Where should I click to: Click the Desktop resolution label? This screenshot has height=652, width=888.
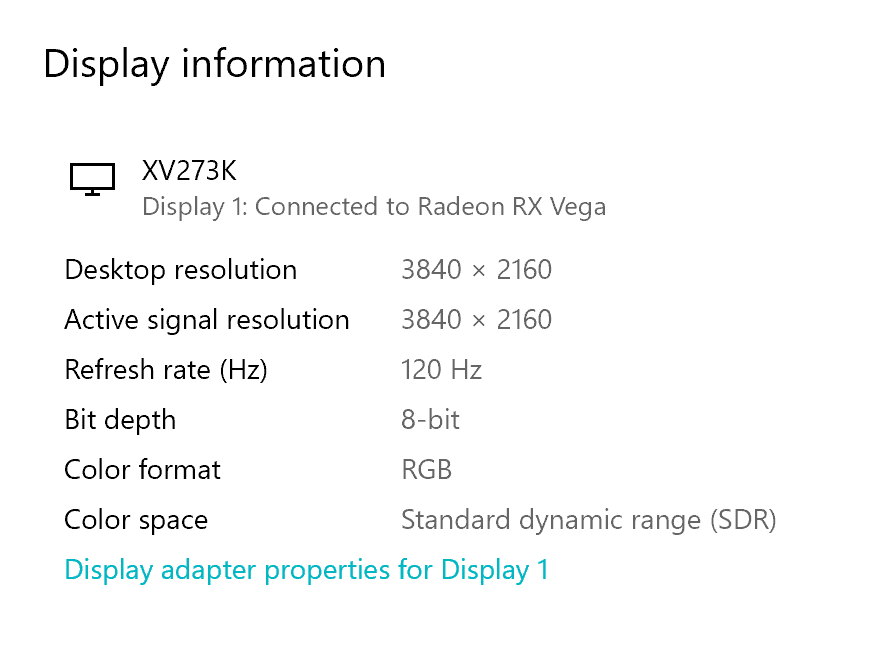[180, 270]
